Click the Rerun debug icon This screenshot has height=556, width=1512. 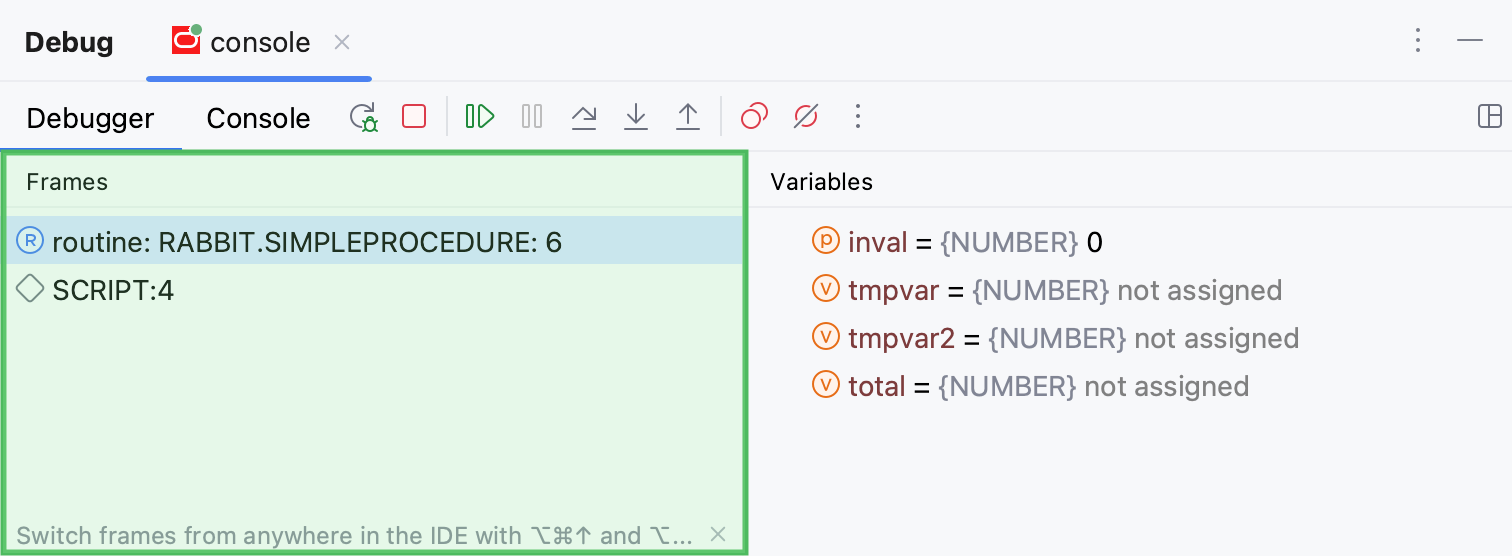point(363,117)
